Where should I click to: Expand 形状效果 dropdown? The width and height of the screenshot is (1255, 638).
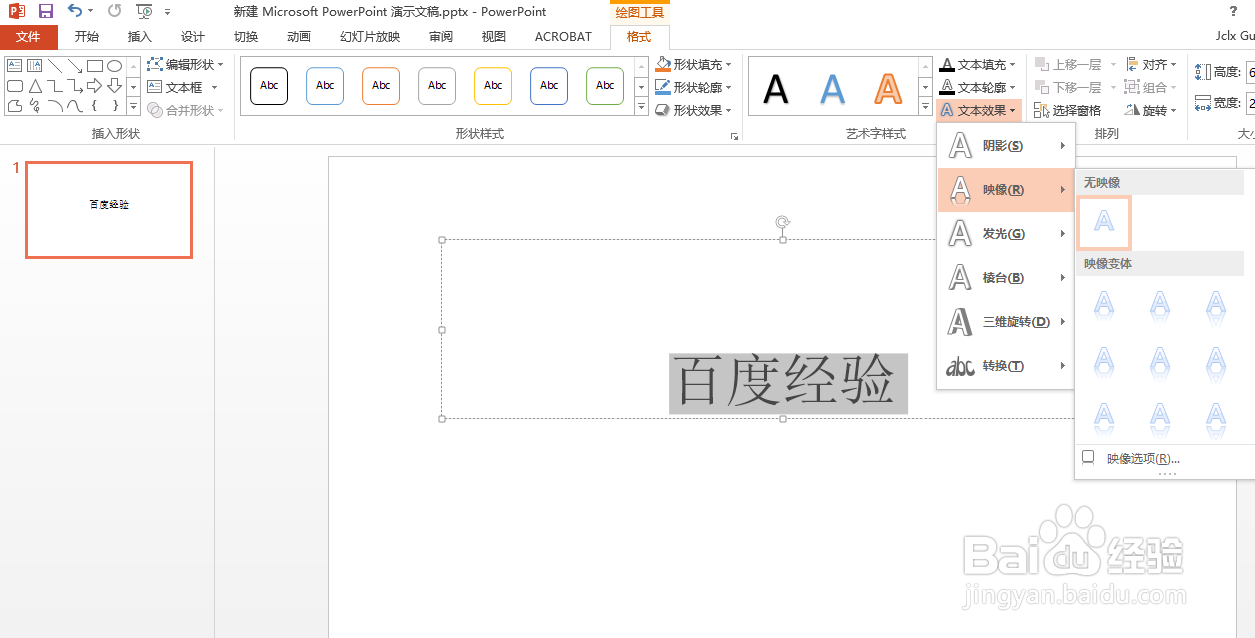[693, 110]
